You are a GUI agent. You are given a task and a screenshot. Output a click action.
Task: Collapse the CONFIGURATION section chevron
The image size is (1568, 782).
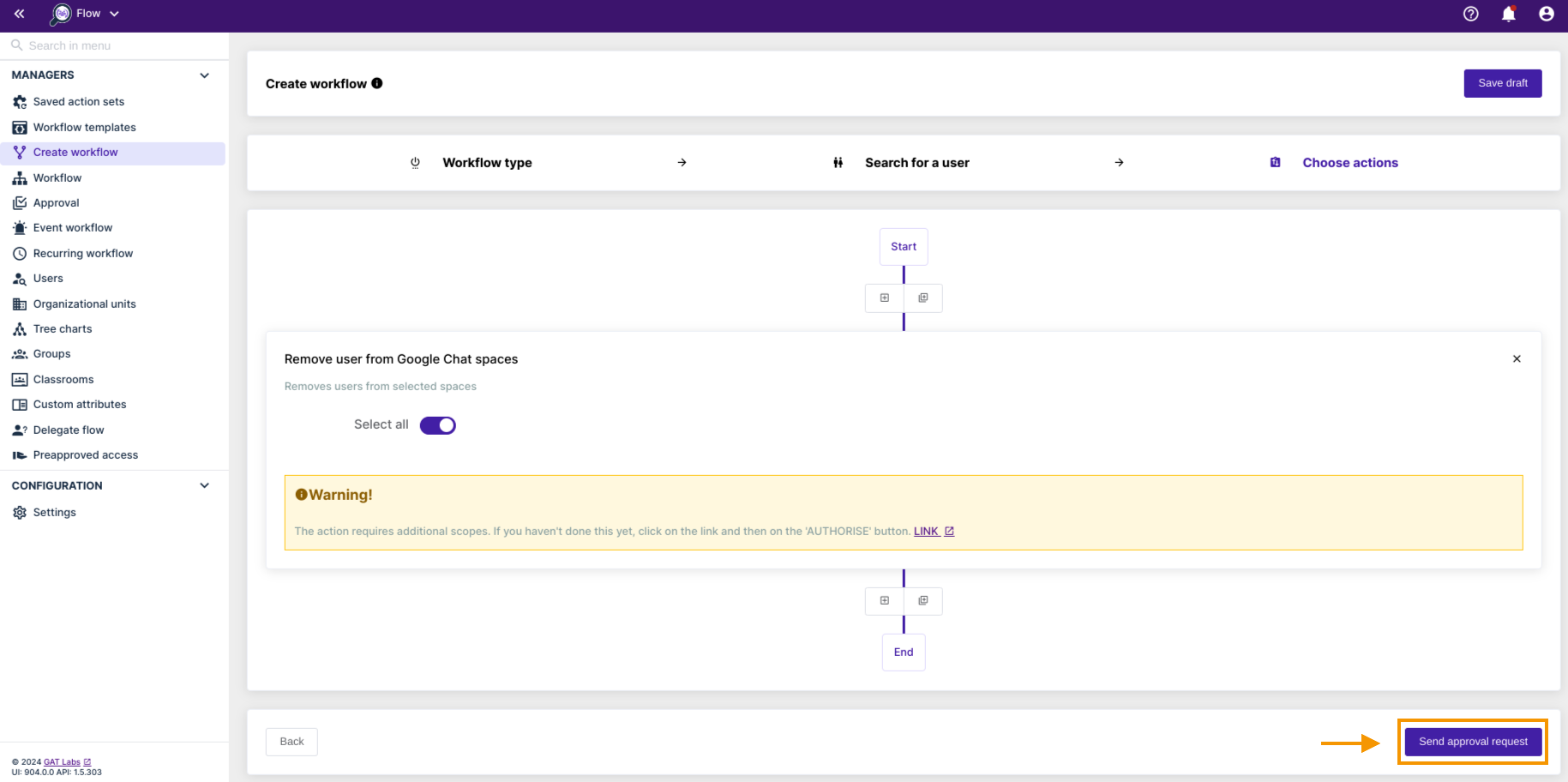(x=205, y=485)
